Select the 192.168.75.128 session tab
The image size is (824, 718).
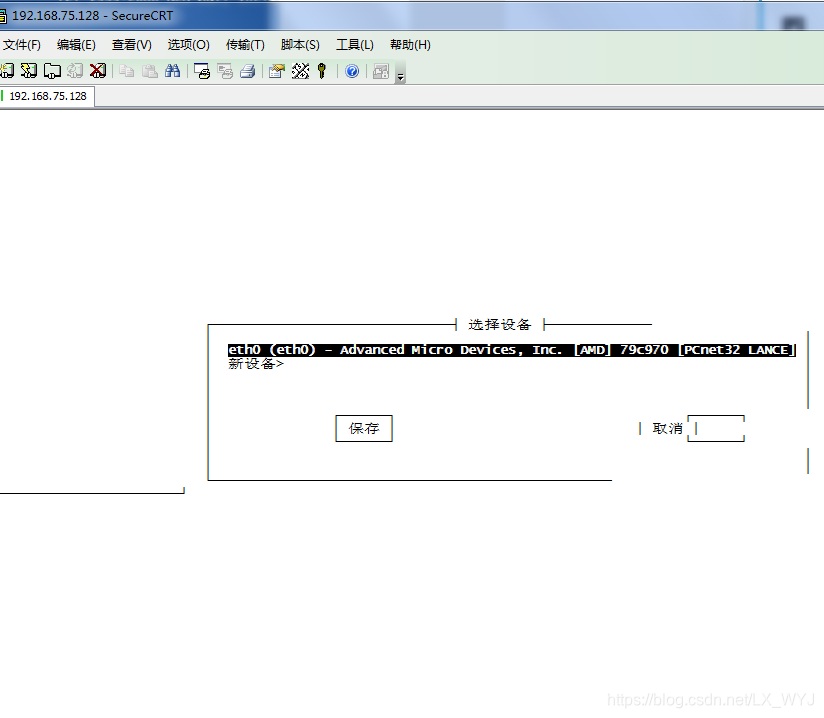pyautogui.click(x=47, y=96)
